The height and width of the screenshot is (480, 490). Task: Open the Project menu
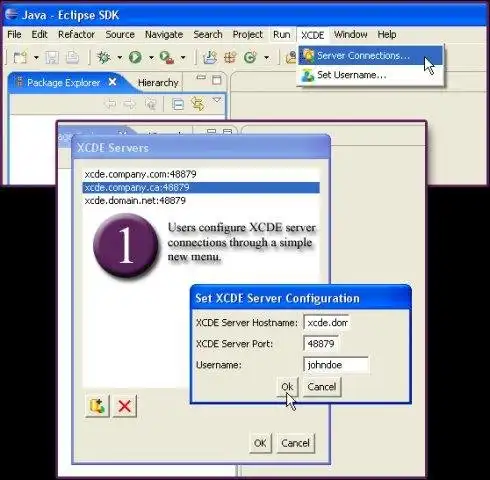click(248, 35)
